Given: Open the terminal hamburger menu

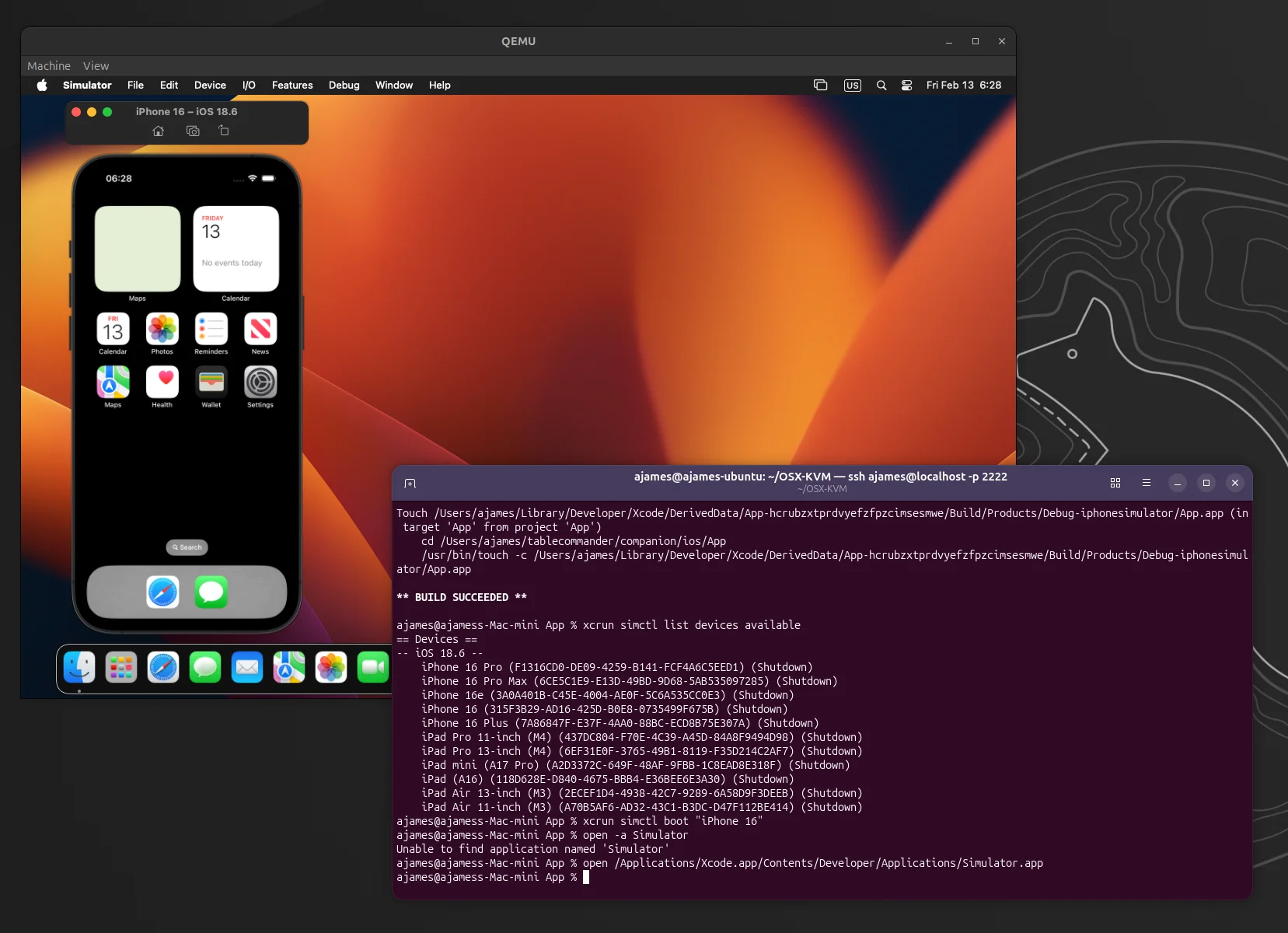Looking at the screenshot, I should tap(1145, 483).
